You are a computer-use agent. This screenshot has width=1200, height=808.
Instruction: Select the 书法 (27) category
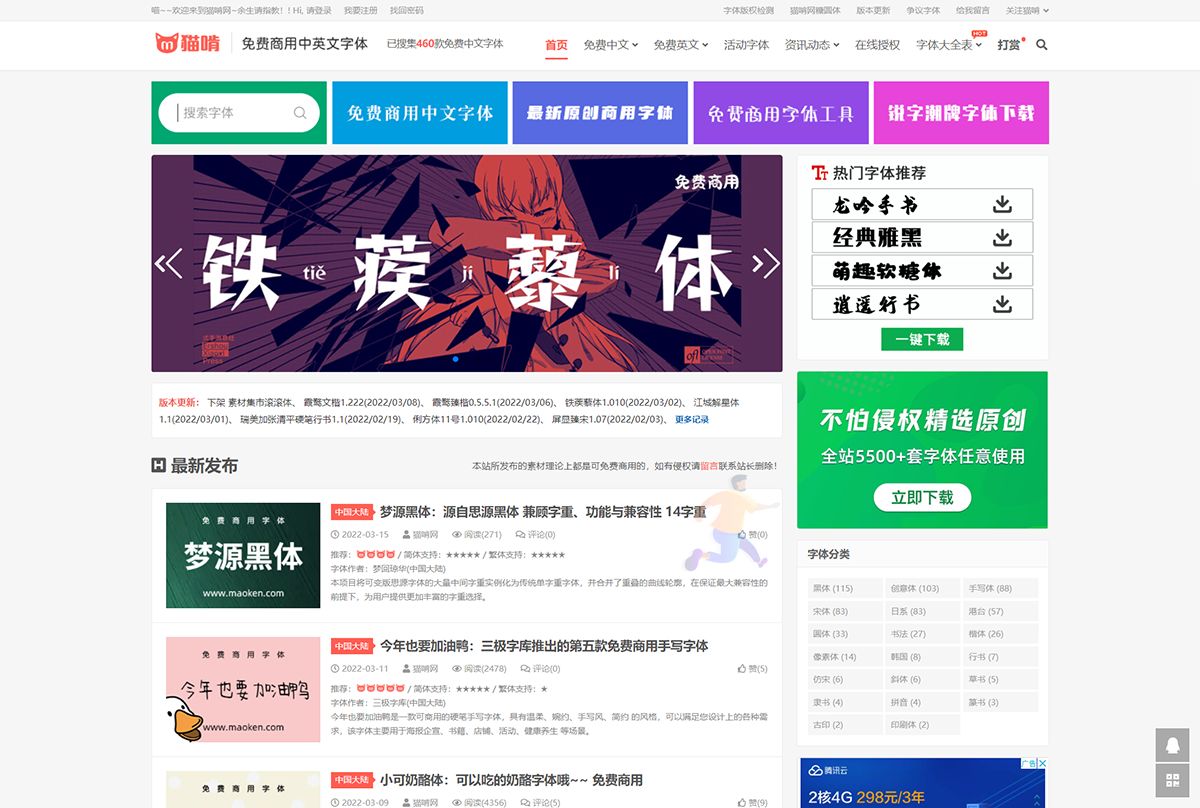click(x=923, y=634)
